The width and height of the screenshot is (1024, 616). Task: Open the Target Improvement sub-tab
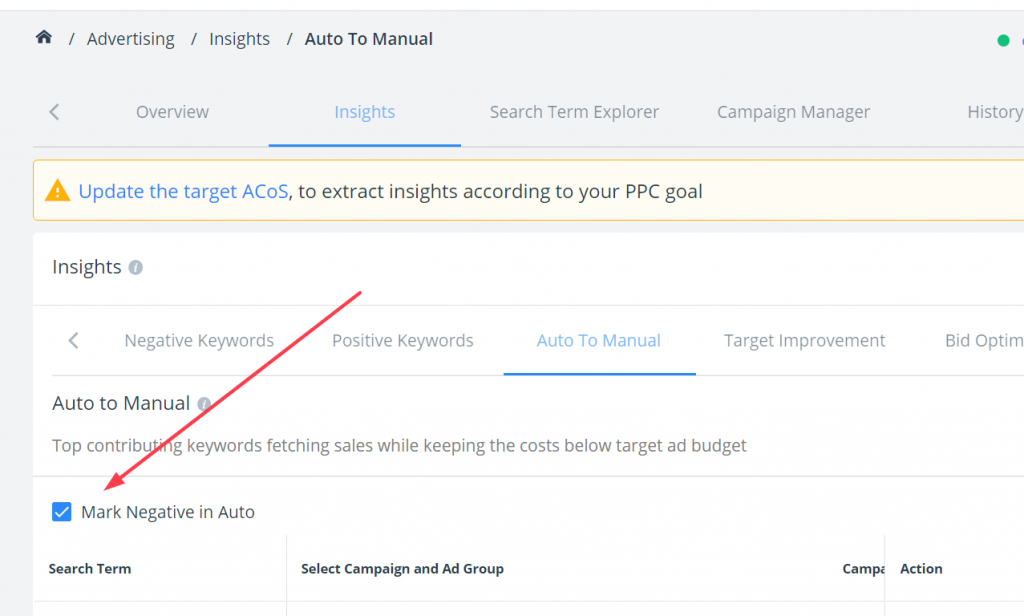tap(804, 340)
